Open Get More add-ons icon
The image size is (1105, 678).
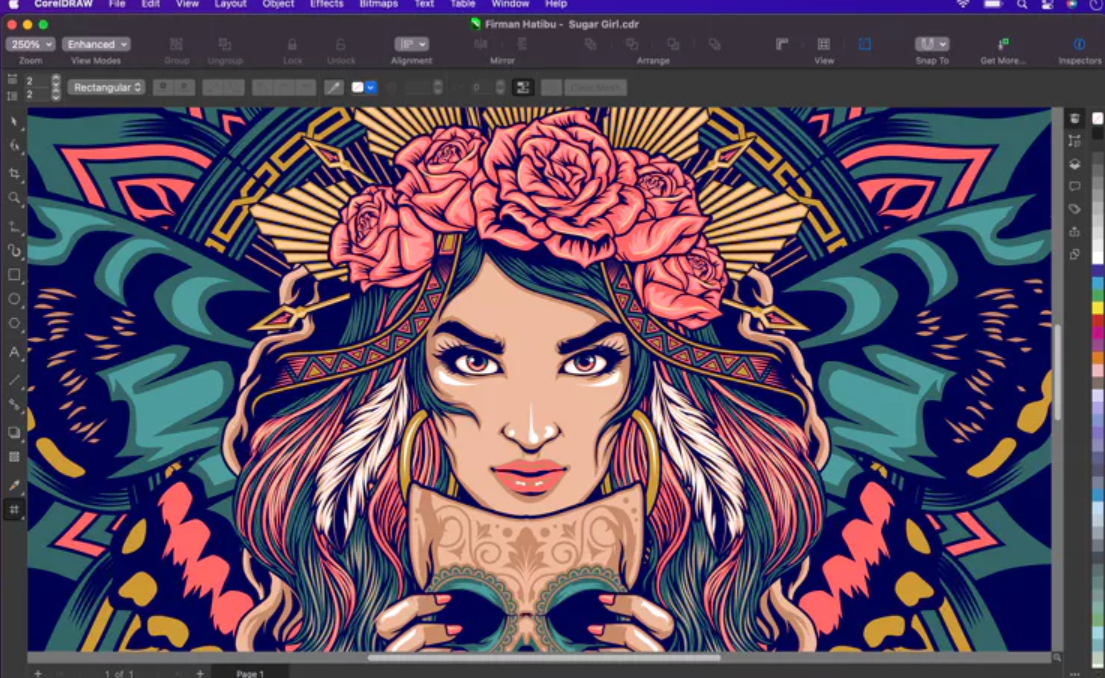[1003, 44]
